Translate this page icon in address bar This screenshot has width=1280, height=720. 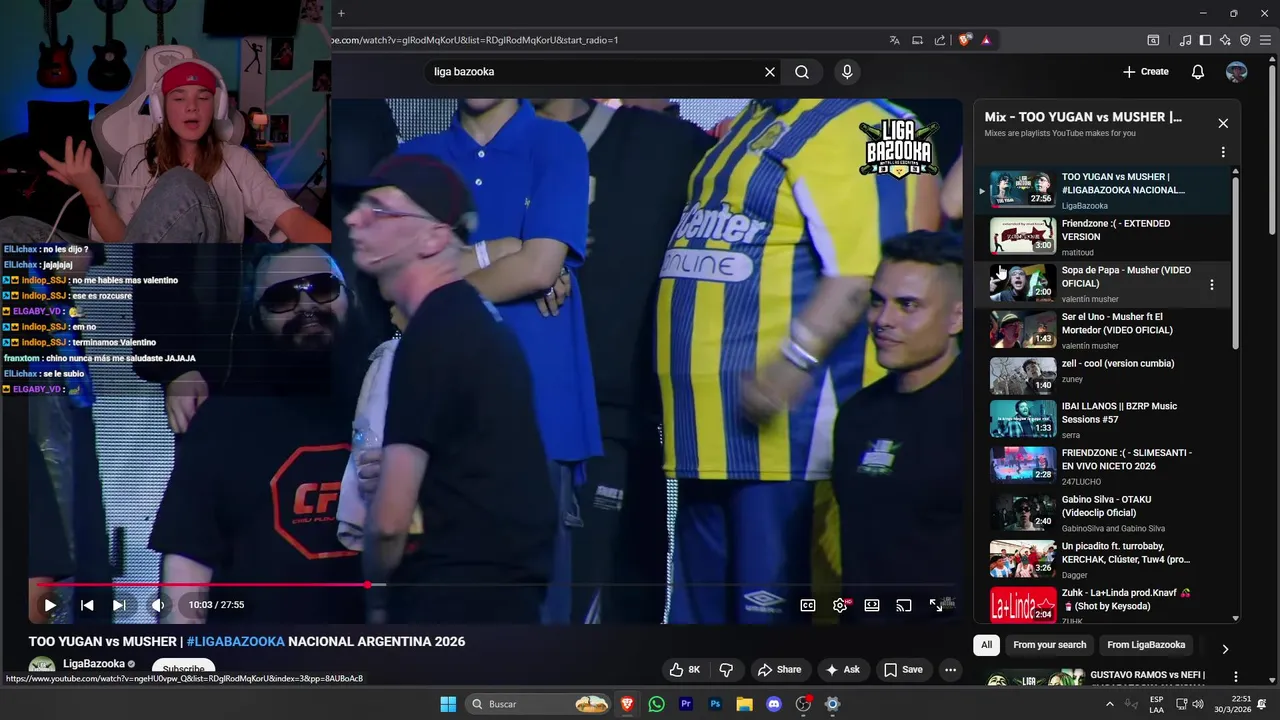894,40
